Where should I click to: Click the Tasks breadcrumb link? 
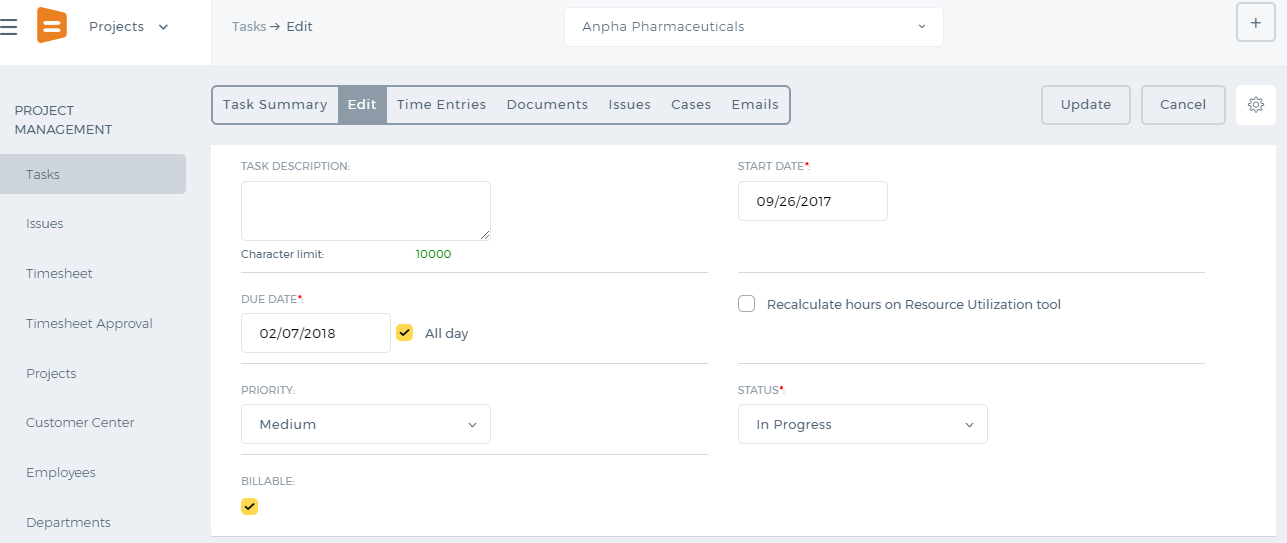pyautogui.click(x=249, y=27)
